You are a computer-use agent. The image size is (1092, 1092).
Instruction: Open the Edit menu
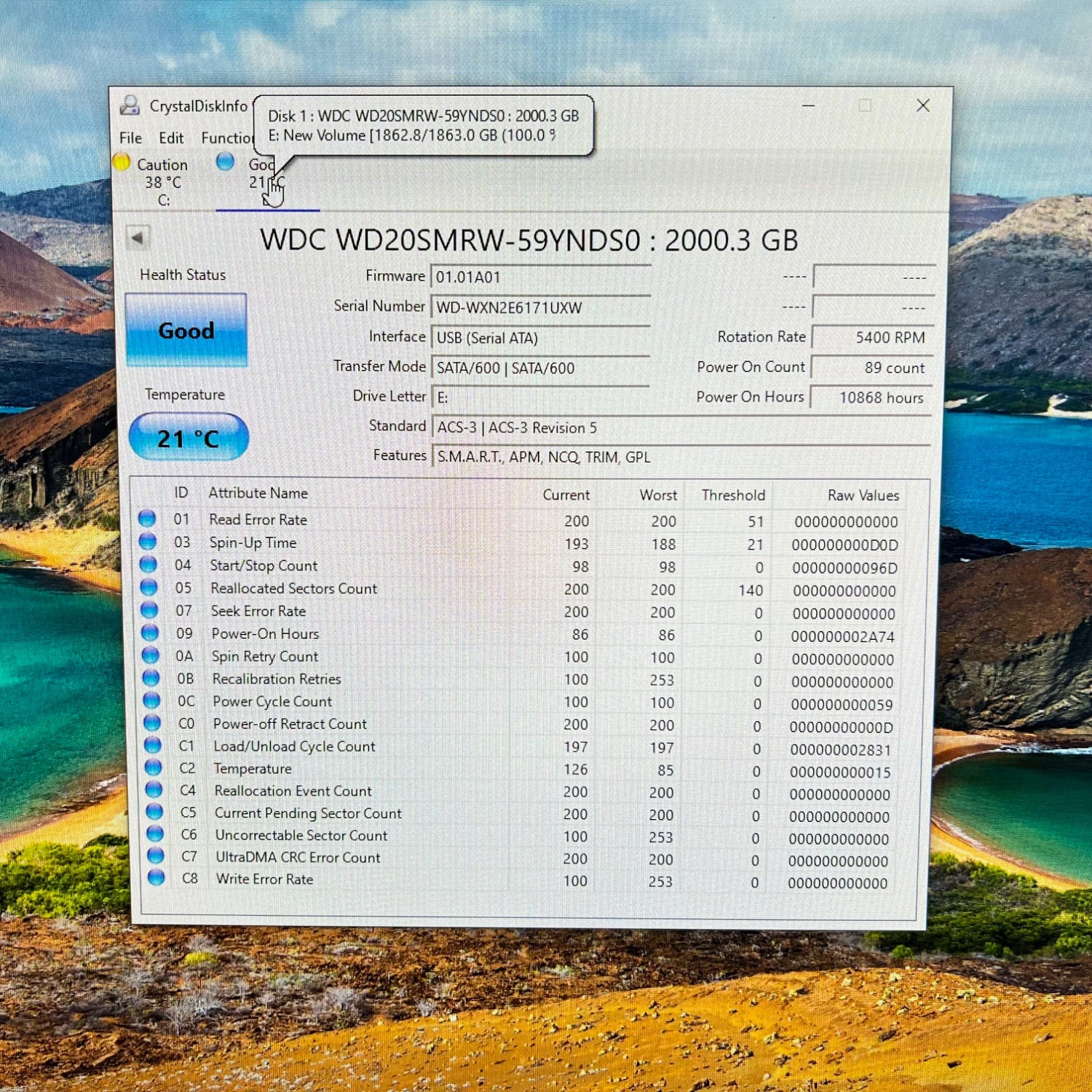[171, 138]
